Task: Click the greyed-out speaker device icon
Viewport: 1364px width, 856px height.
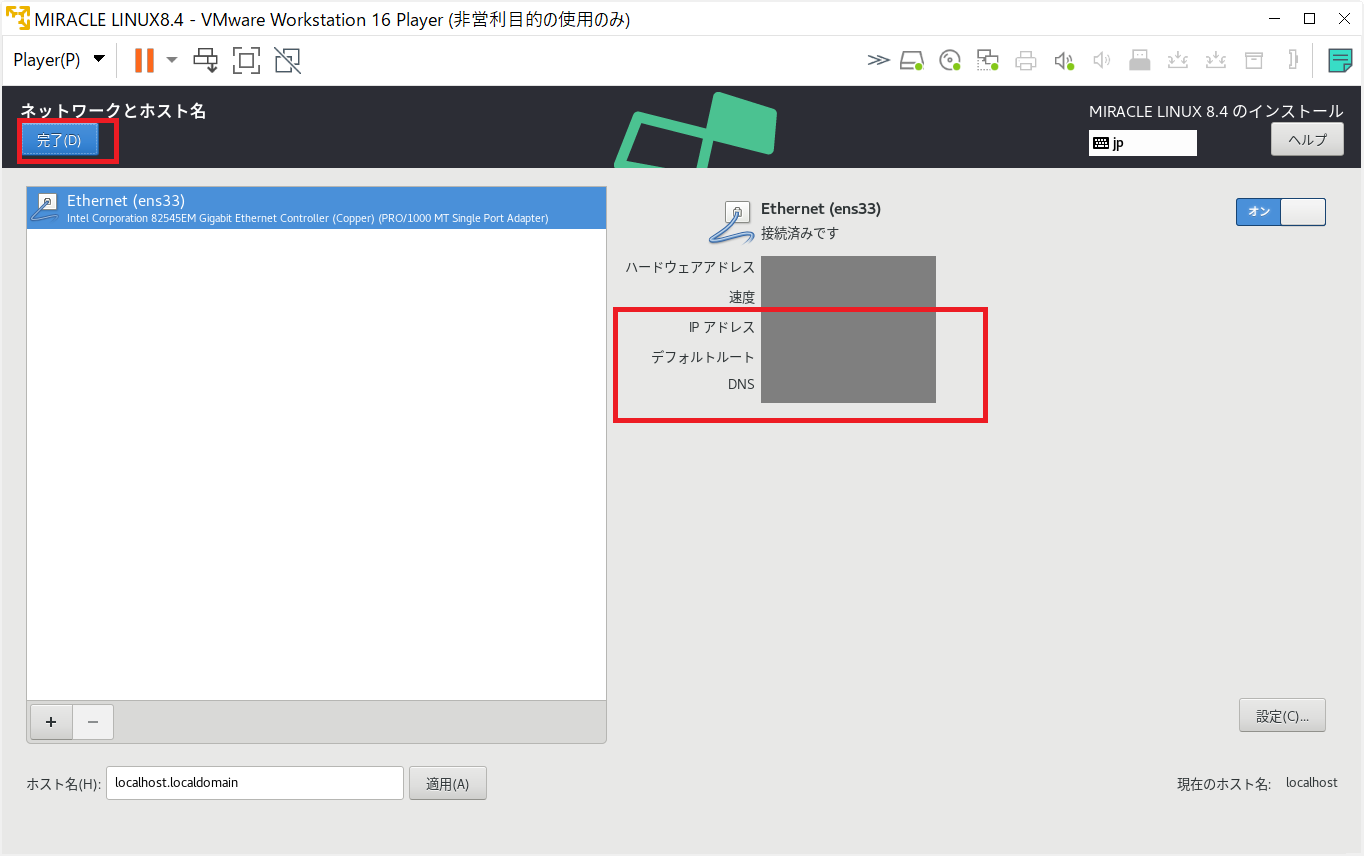Action: (1102, 60)
